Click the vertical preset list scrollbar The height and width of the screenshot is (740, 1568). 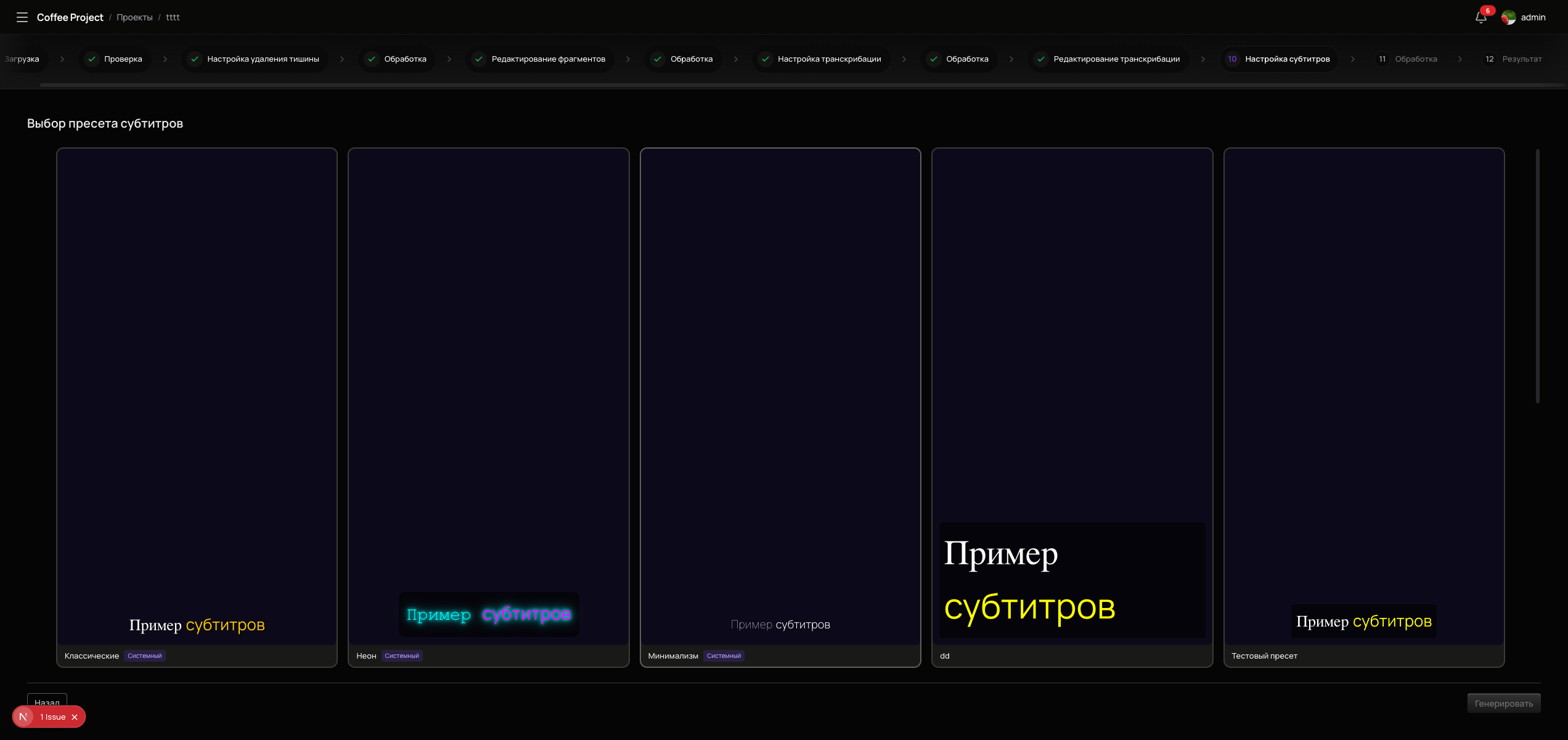point(1537,277)
